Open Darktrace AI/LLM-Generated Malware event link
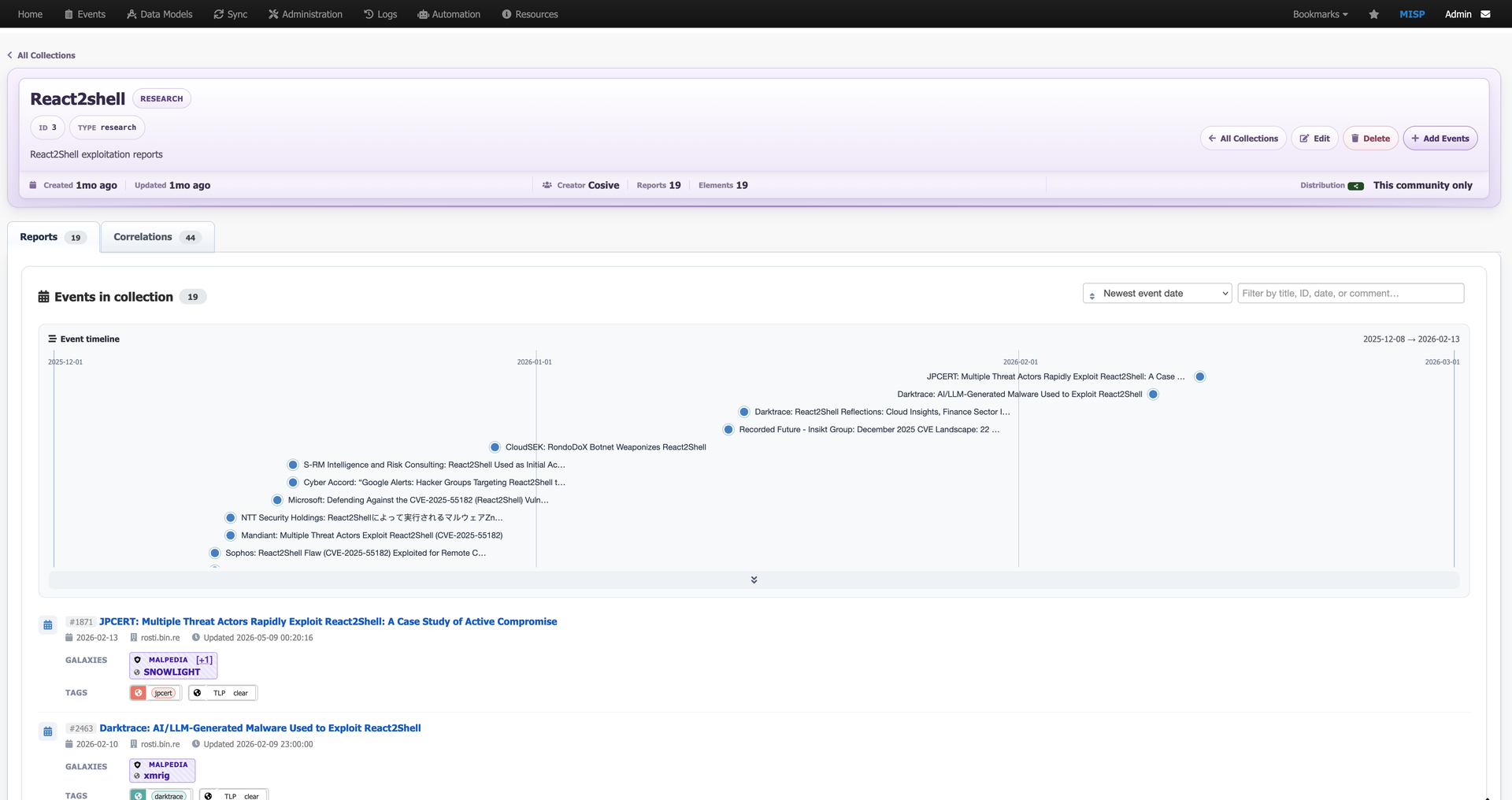Viewport: 1512px width, 800px height. coord(260,728)
